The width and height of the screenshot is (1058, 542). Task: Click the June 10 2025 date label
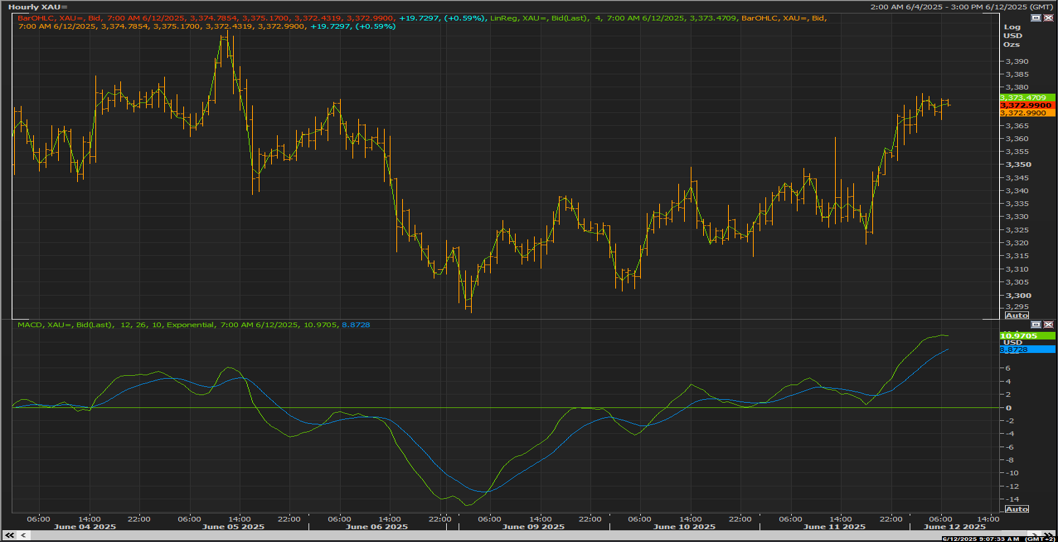pos(685,526)
